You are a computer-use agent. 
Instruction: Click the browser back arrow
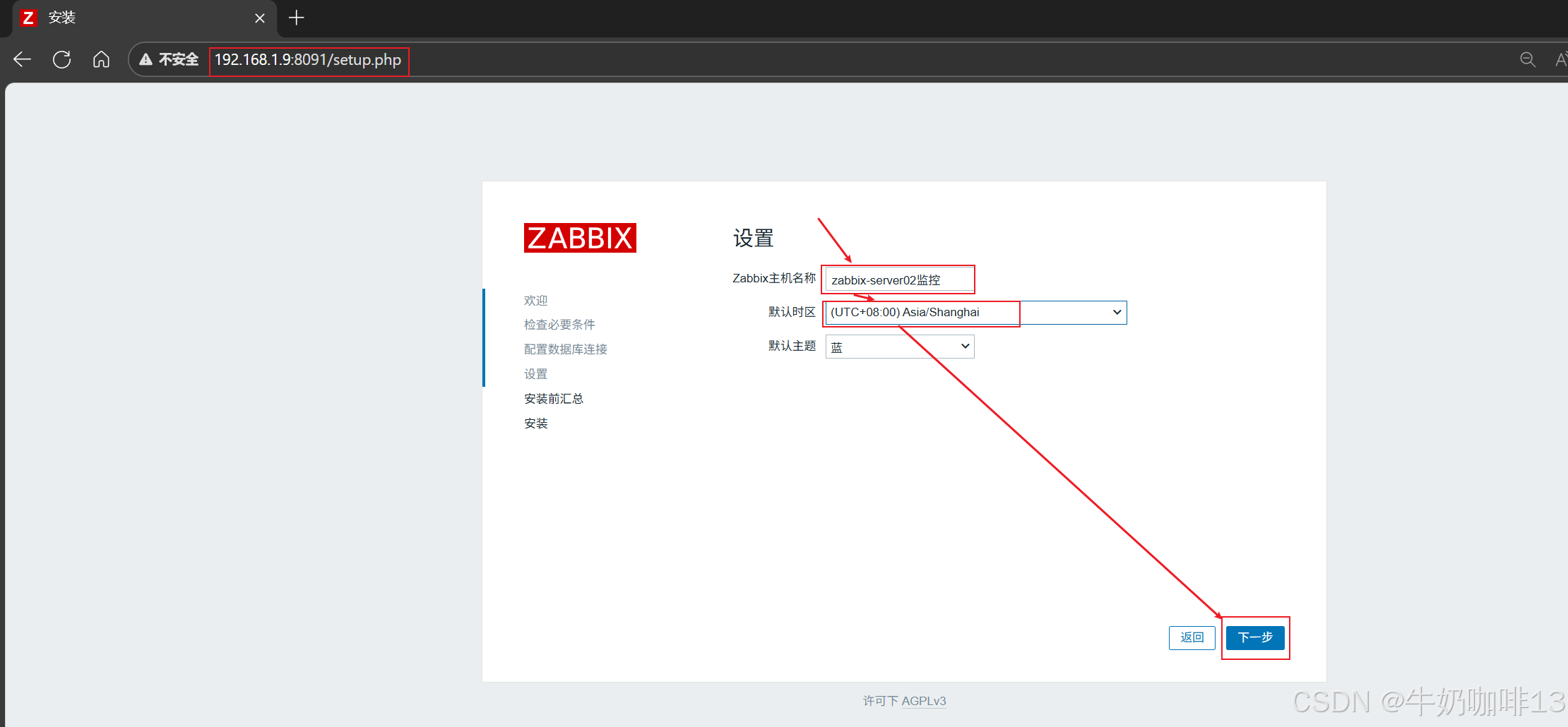pyautogui.click(x=23, y=59)
